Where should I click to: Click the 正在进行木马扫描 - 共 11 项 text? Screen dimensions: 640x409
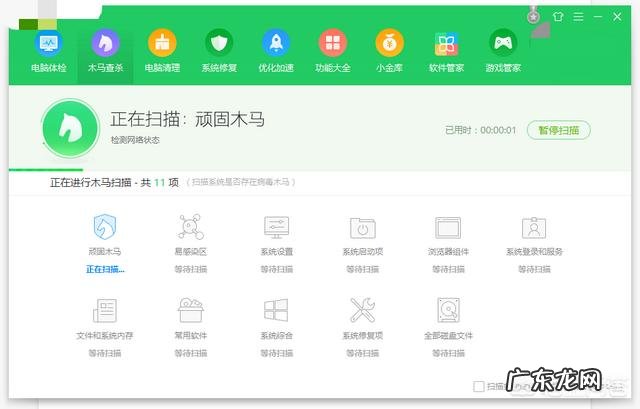(114, 182)
